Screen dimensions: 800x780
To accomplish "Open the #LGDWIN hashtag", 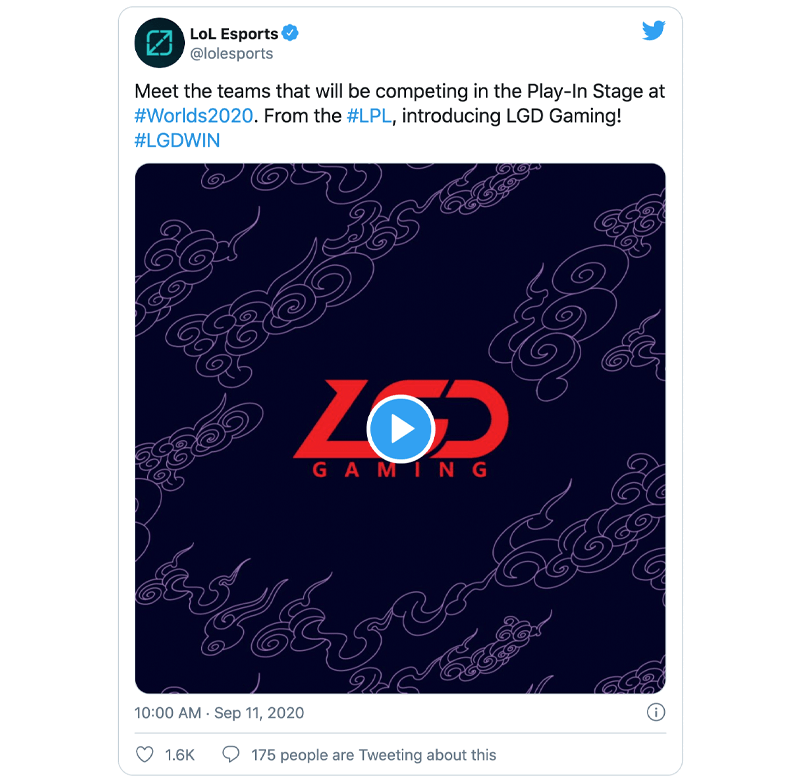I will tap(177, 140).
